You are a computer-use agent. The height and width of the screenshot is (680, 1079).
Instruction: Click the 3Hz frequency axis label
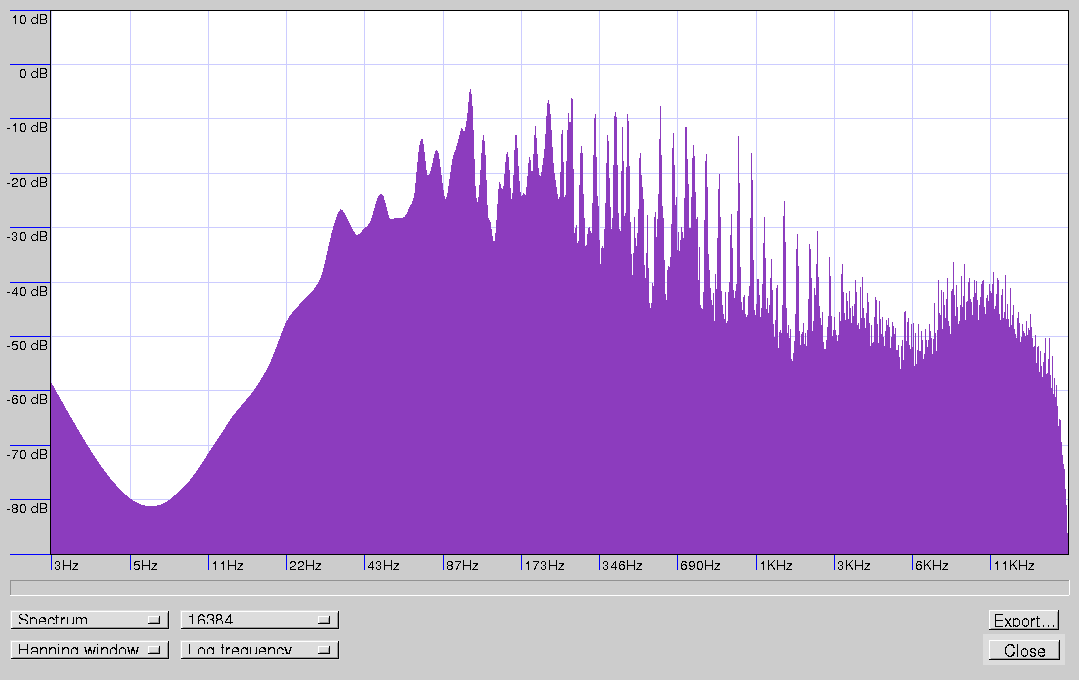[66, 566]
